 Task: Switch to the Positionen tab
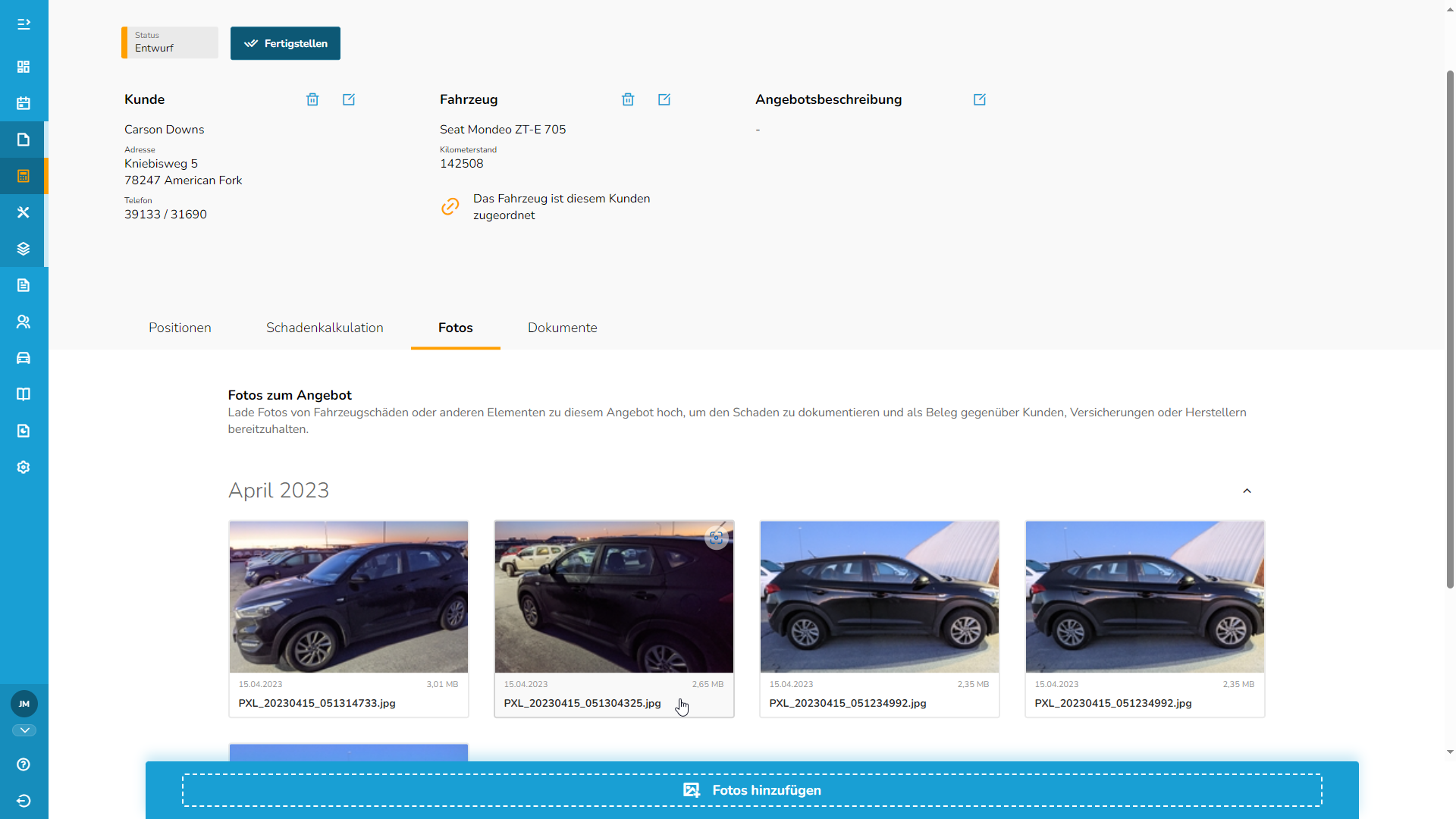pos(180,328)
